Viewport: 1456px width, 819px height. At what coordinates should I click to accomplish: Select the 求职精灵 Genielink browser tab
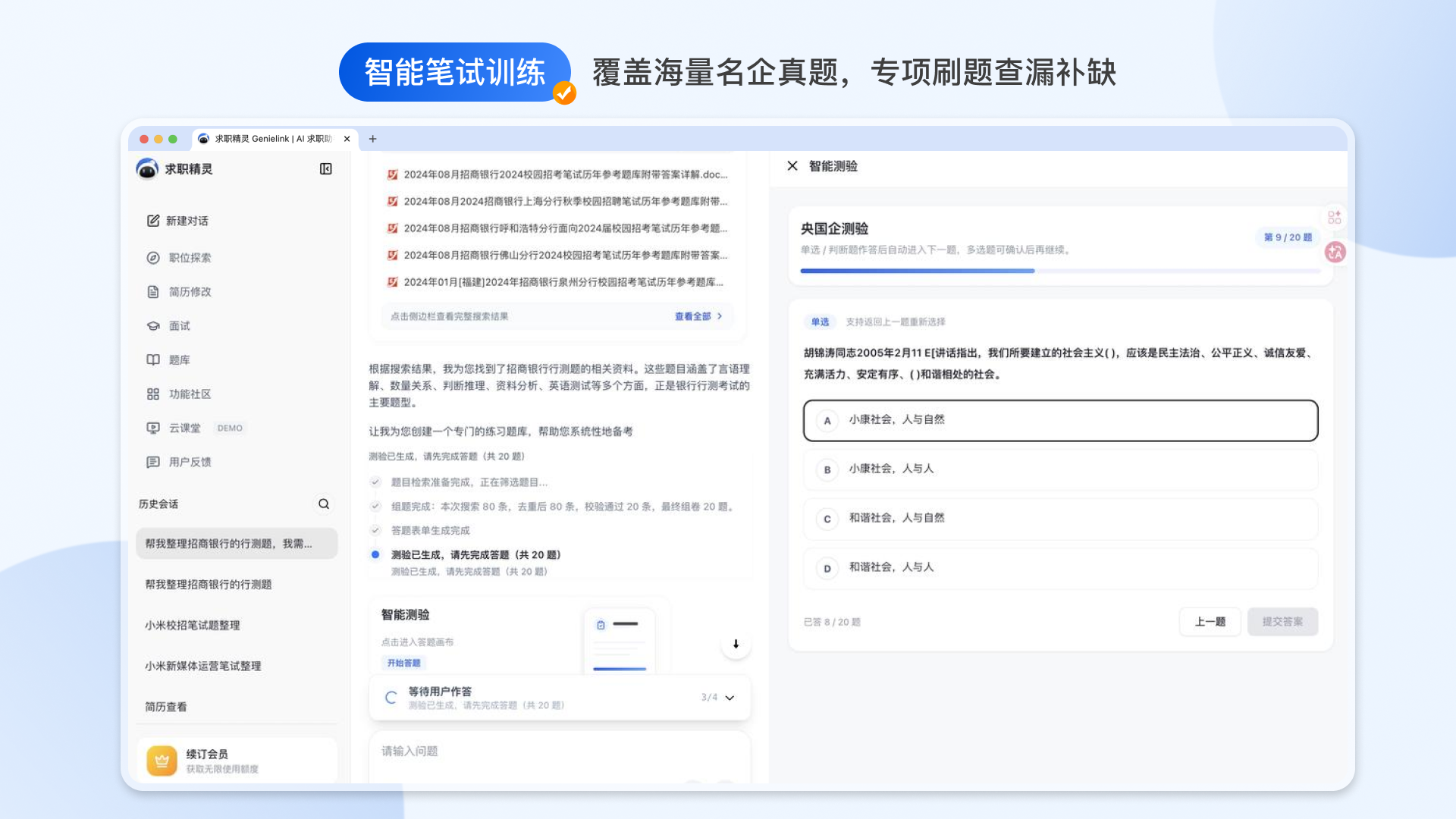coord(274,139)
